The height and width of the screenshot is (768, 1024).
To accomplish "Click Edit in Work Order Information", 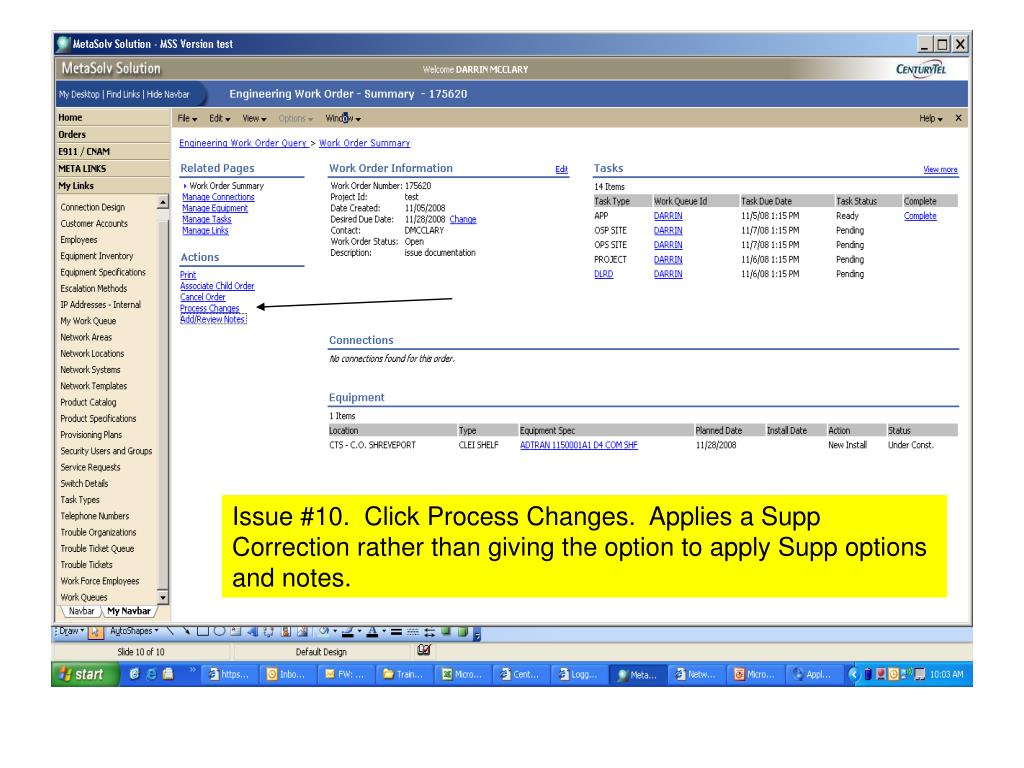I will (x=562, y=169).
